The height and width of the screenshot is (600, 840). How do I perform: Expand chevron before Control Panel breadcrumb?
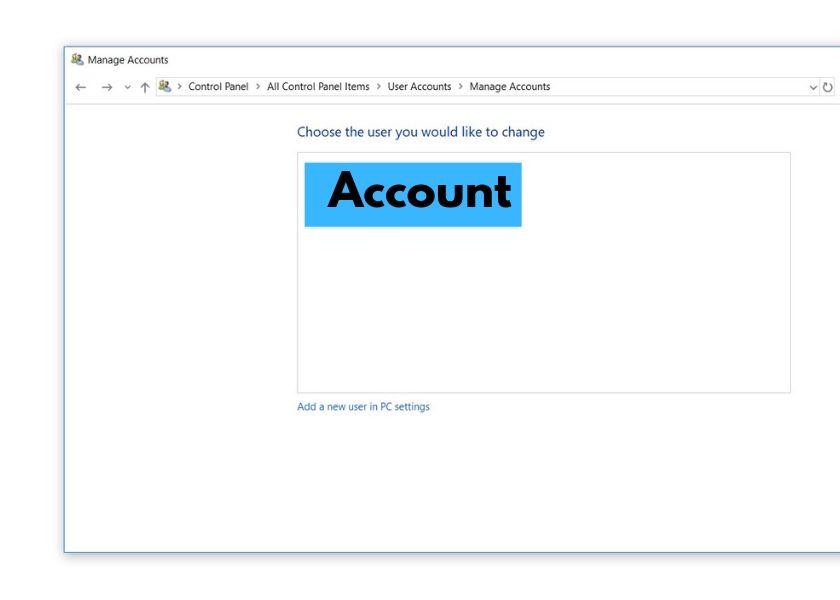[180, 87]
